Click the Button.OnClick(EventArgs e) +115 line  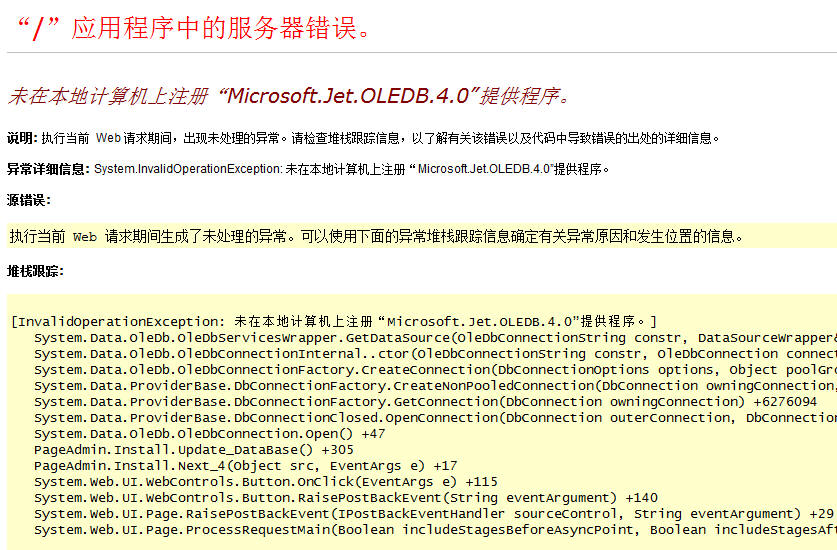pos(265,481)
